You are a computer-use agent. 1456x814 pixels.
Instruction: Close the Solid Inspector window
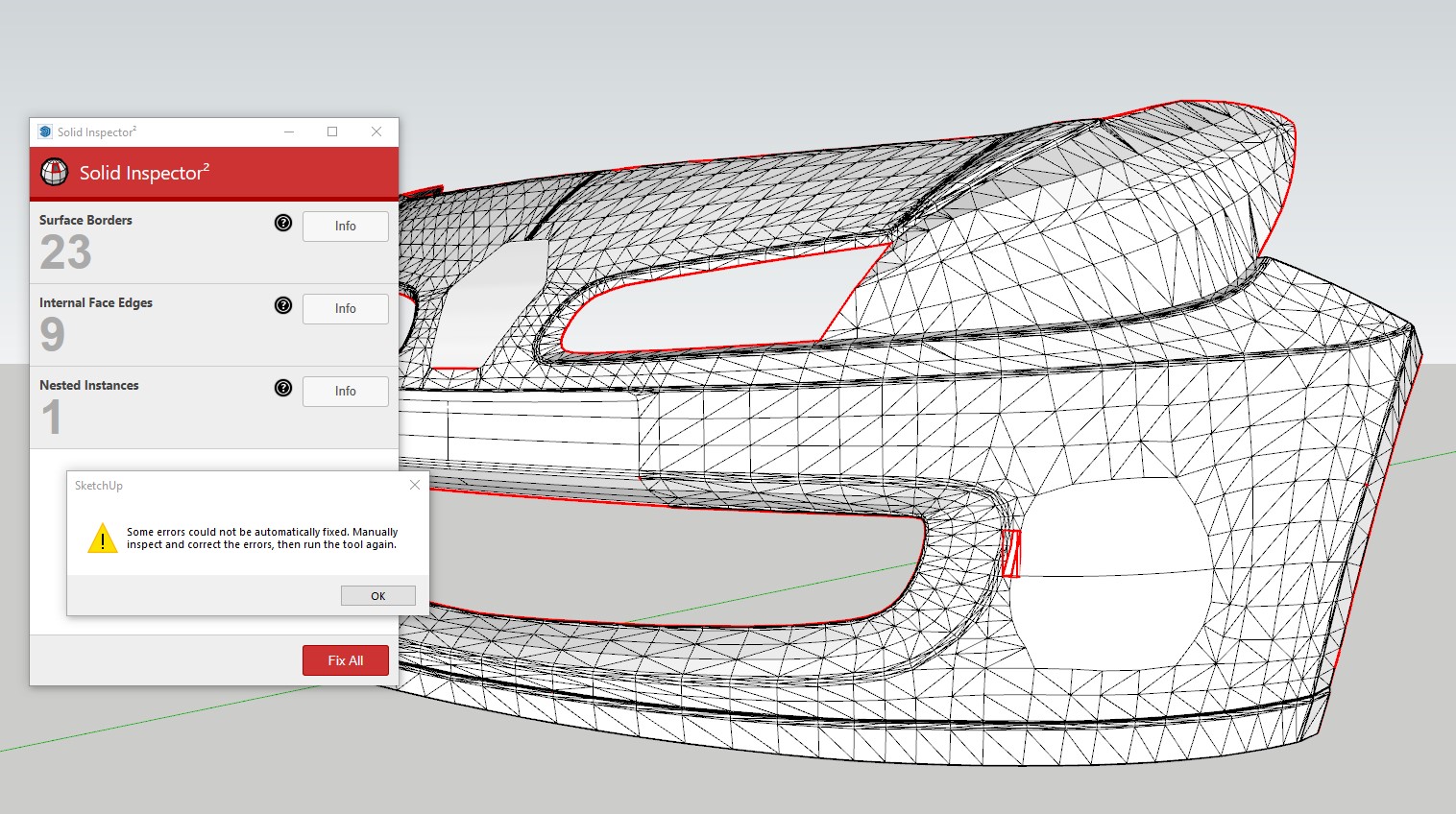point(376,132)
